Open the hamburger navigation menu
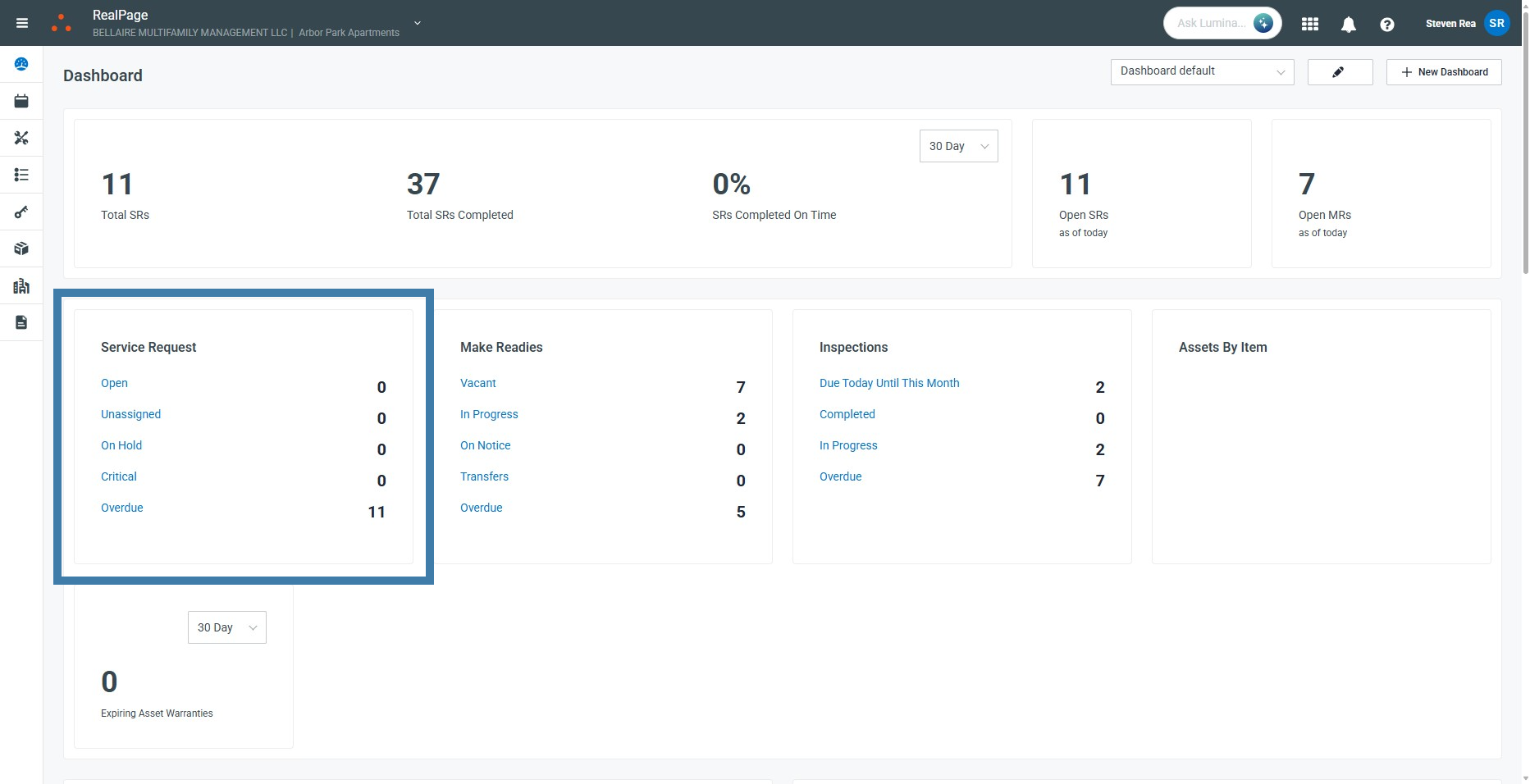This screenshot has height=784, width=1530. point(22,23)
